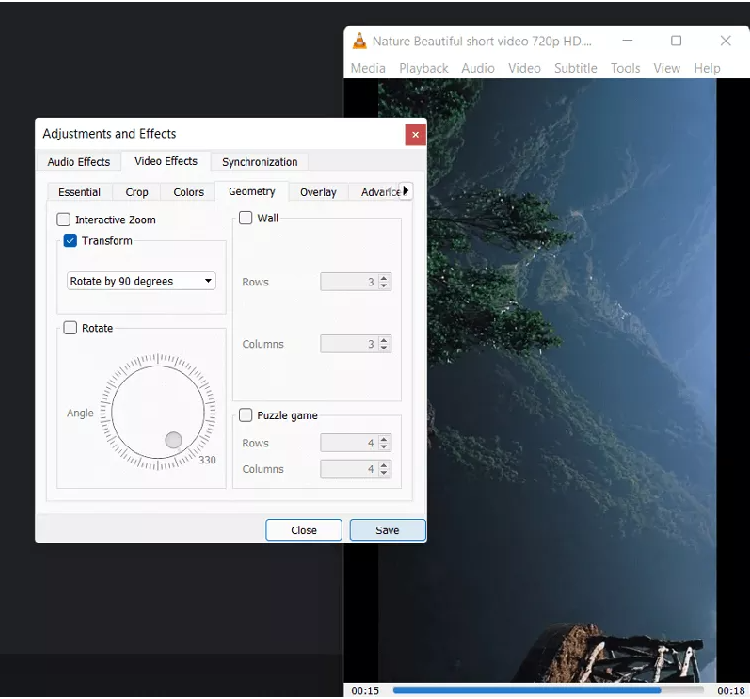Uncheck the Transform checkbox
The width and height of the screenshot is (750, 699).
[x=71, y=241]
